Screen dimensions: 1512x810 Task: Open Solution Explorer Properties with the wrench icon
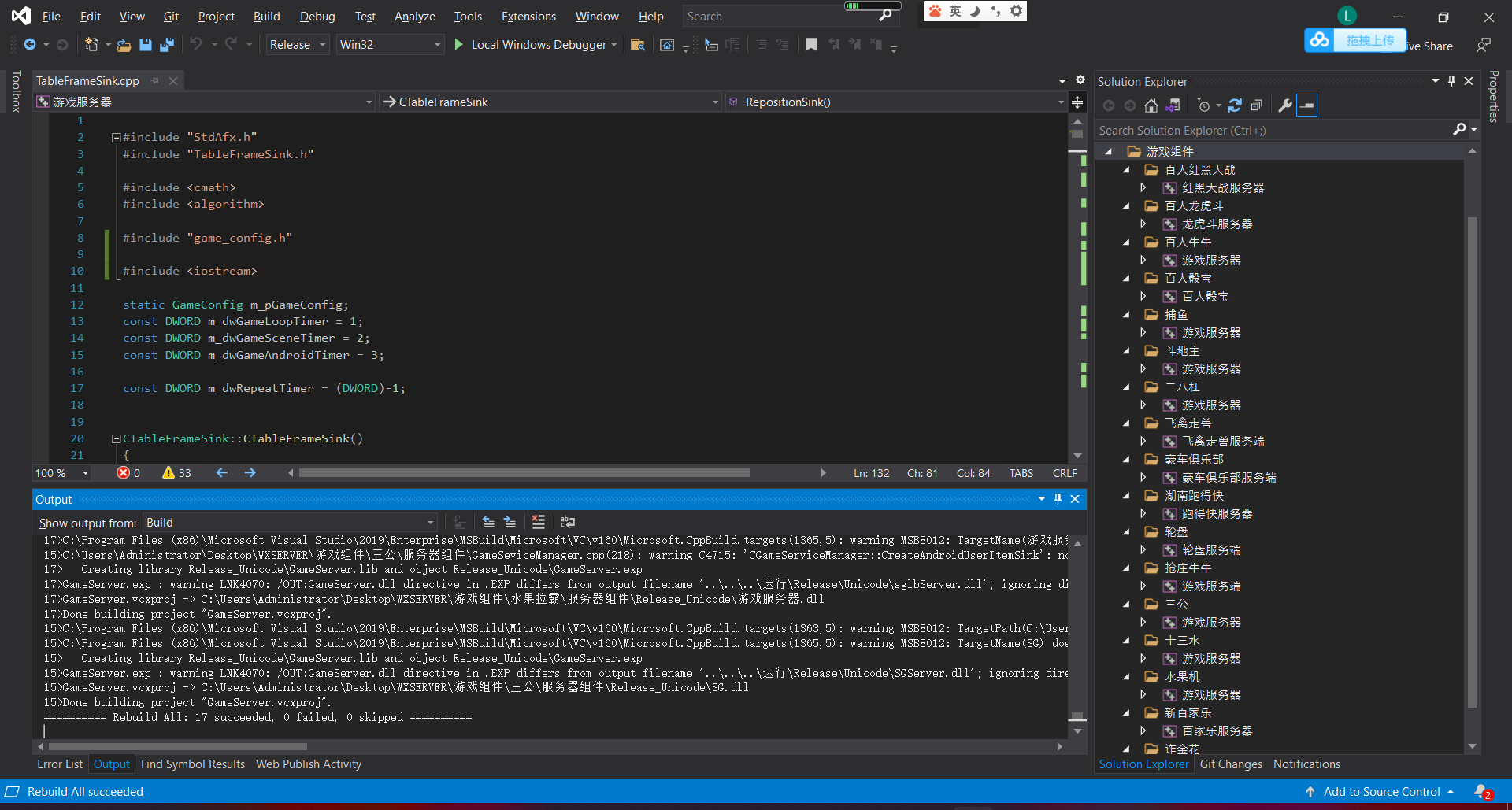point(1285,105)
